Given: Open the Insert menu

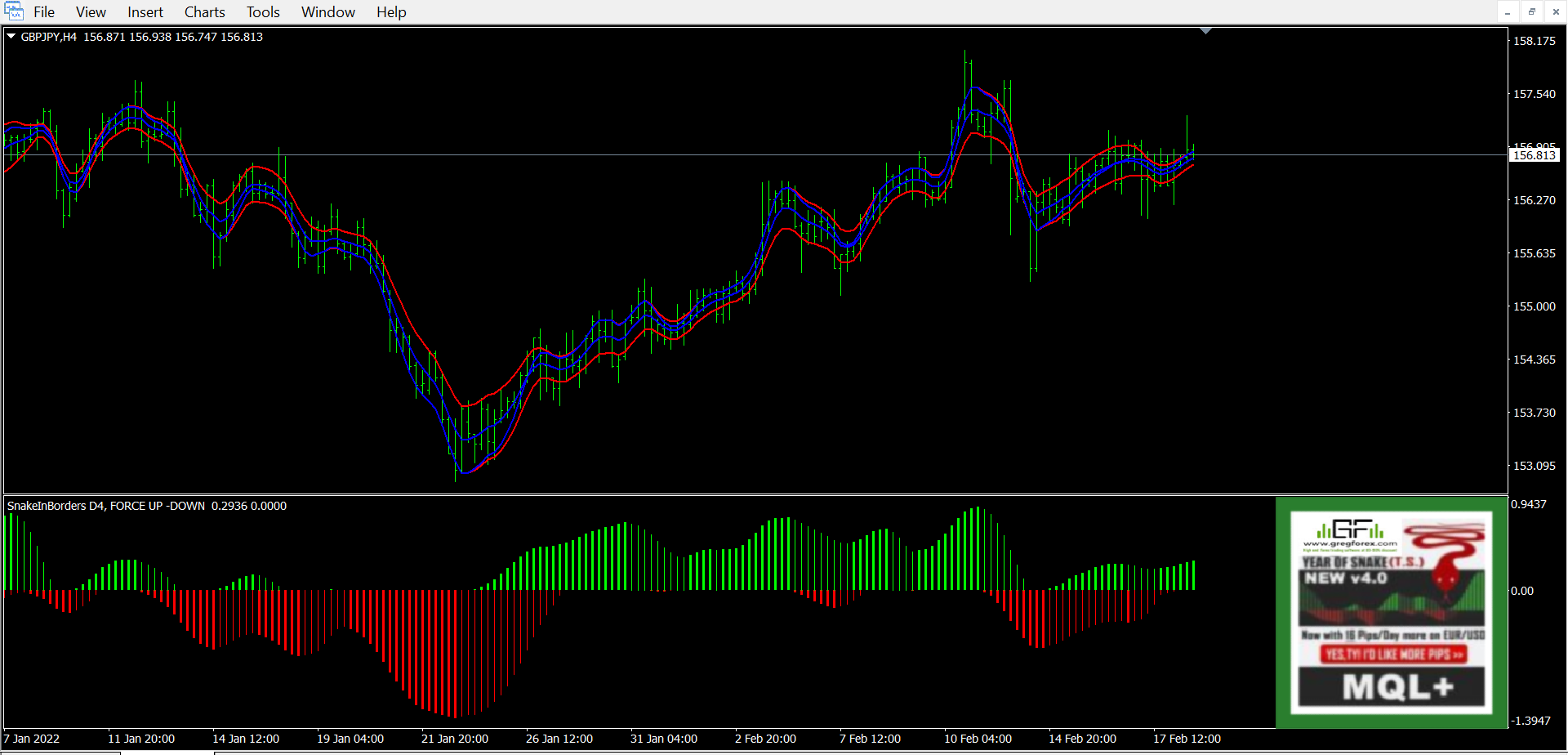Looking at the screenshot, I should click(145, 12).
